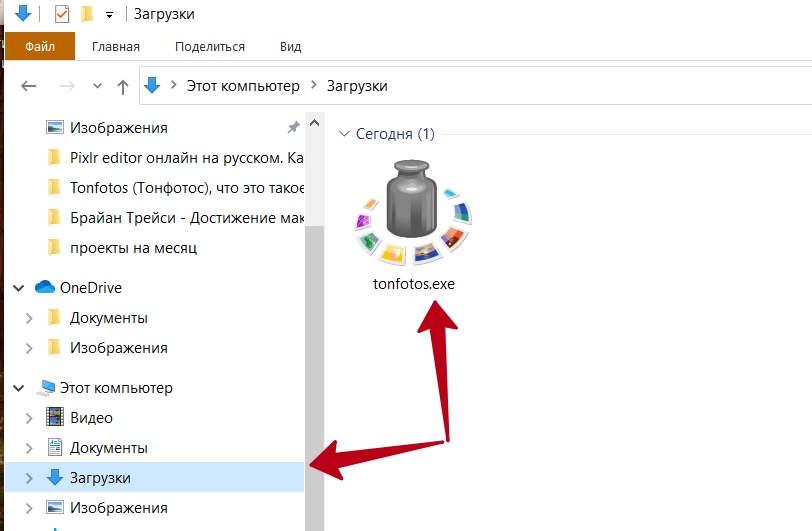Select Видео under Этот компьютер
The width and height of the screenshot is (812, 531).
91,418
